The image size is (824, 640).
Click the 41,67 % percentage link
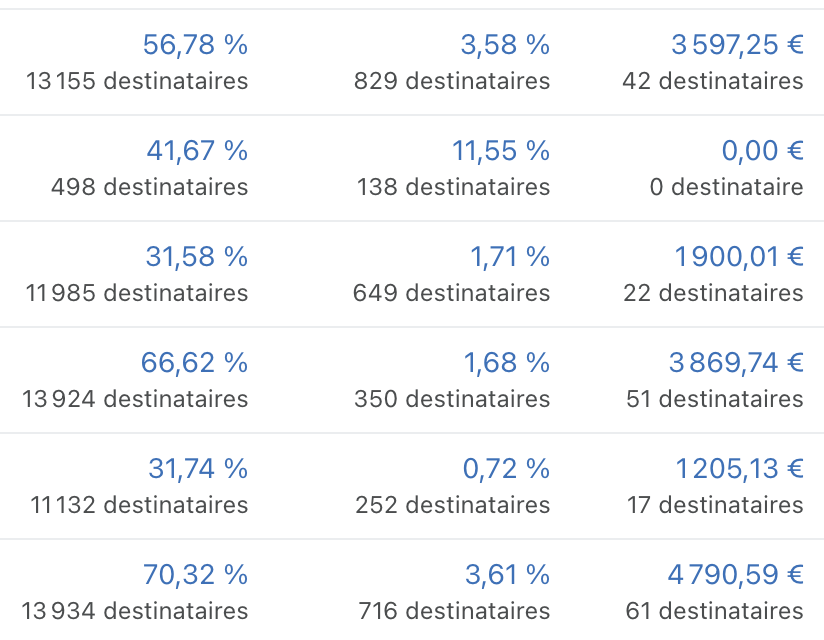tap(197, 151)
